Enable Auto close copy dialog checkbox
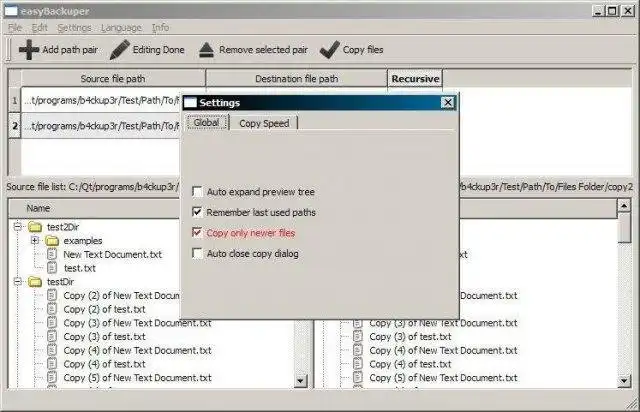 tap(197, 253)
